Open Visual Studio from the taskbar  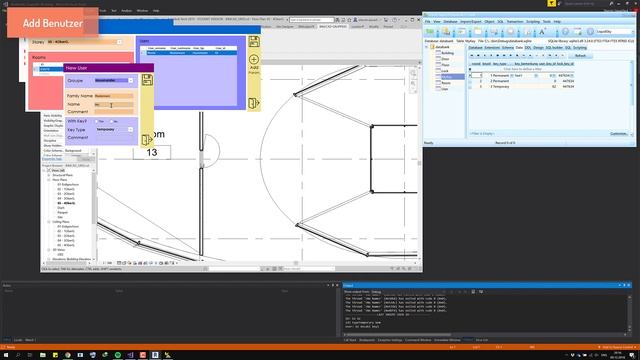[130, 355]
